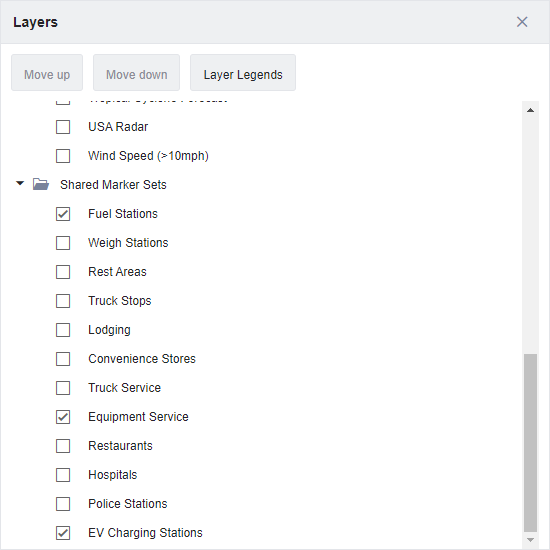Select the Wind Speed (>10mph) text
The width and height of the screenshot is (550, 550).
[x=148, y=156]
